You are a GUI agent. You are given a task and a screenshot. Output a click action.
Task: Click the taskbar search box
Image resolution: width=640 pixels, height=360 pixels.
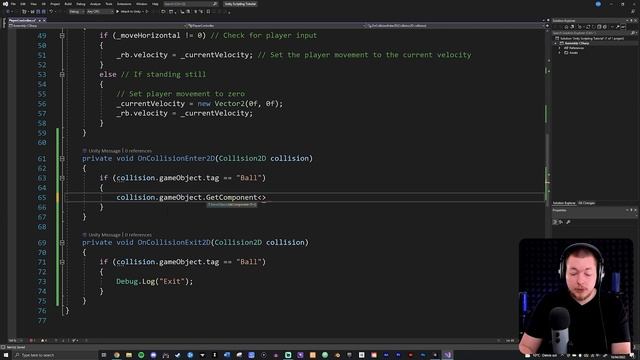coord(55,355)
